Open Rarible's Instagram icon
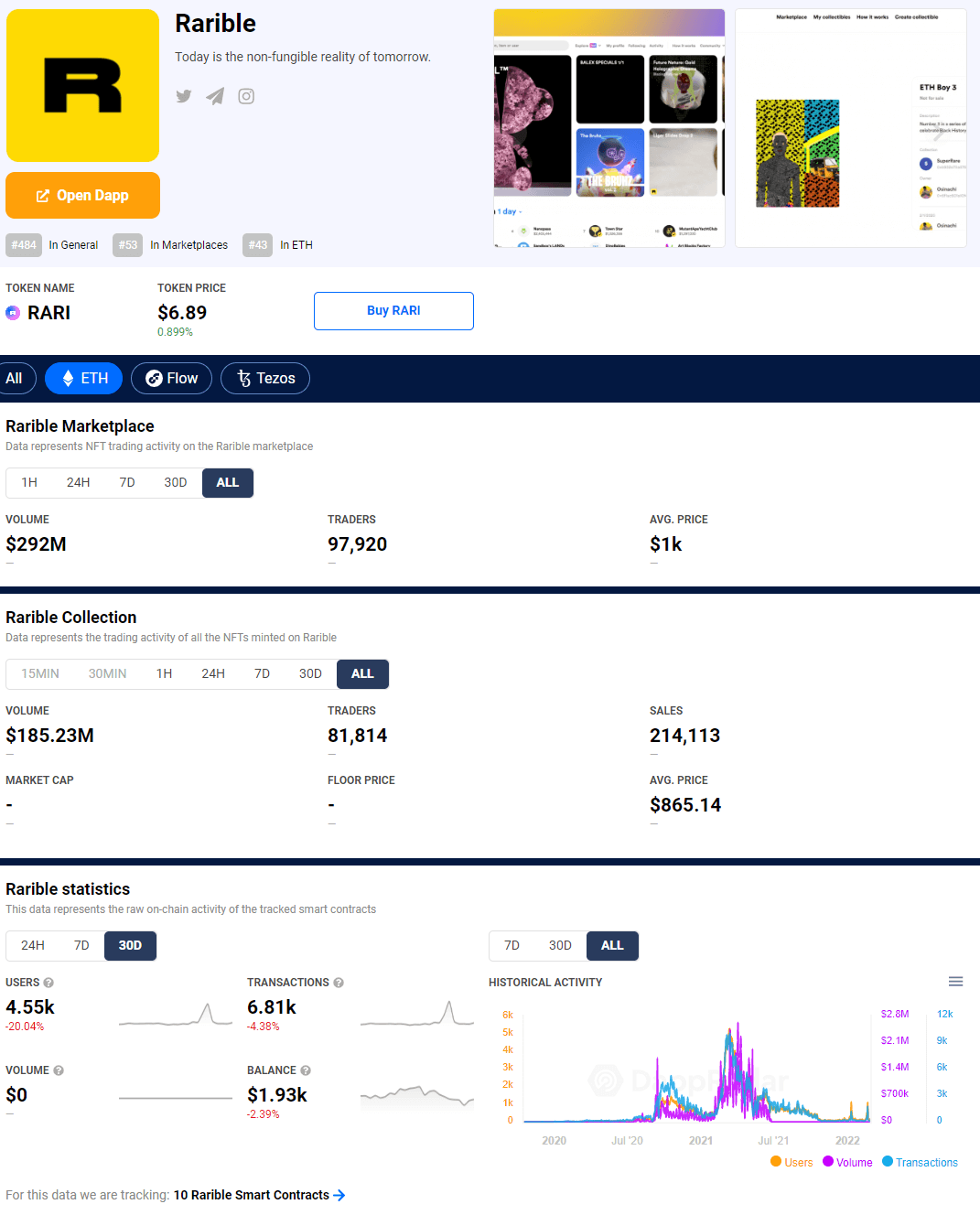The image size is (980, 1215). (x=245, y=96)
